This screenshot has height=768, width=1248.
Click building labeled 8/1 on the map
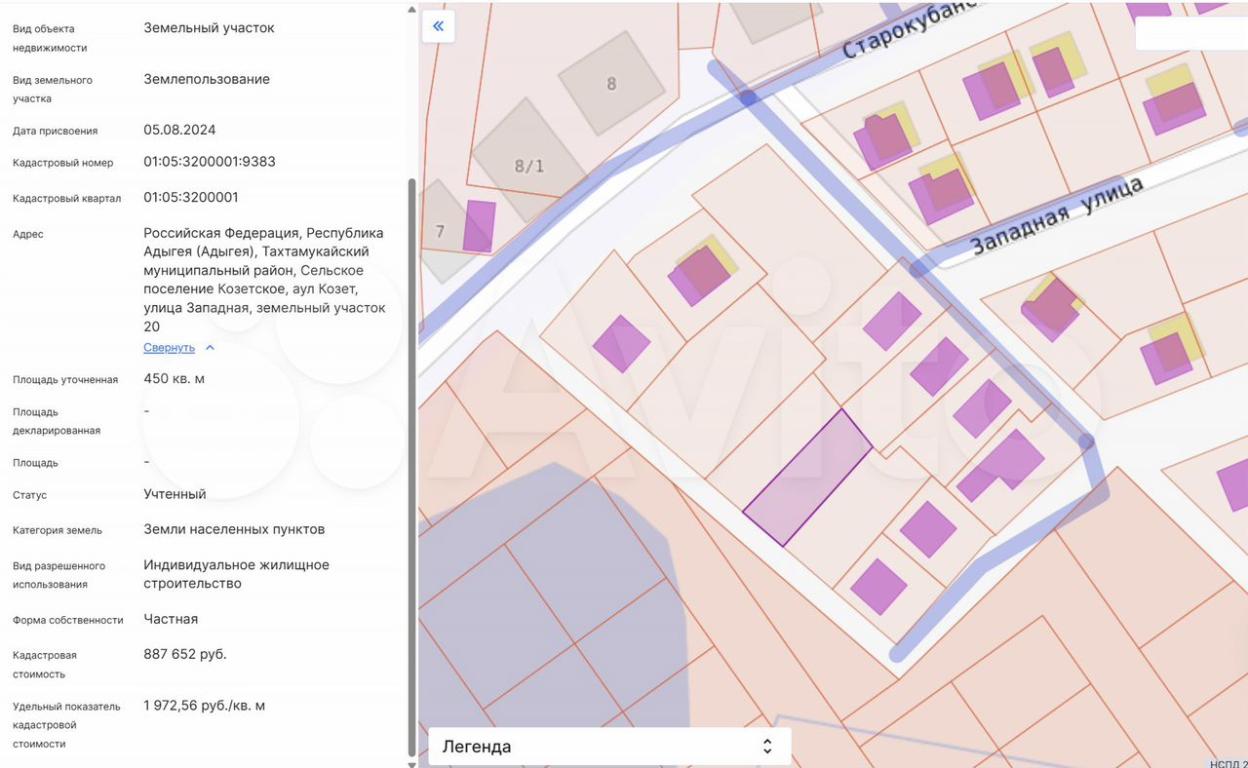[x=529, y=166]
